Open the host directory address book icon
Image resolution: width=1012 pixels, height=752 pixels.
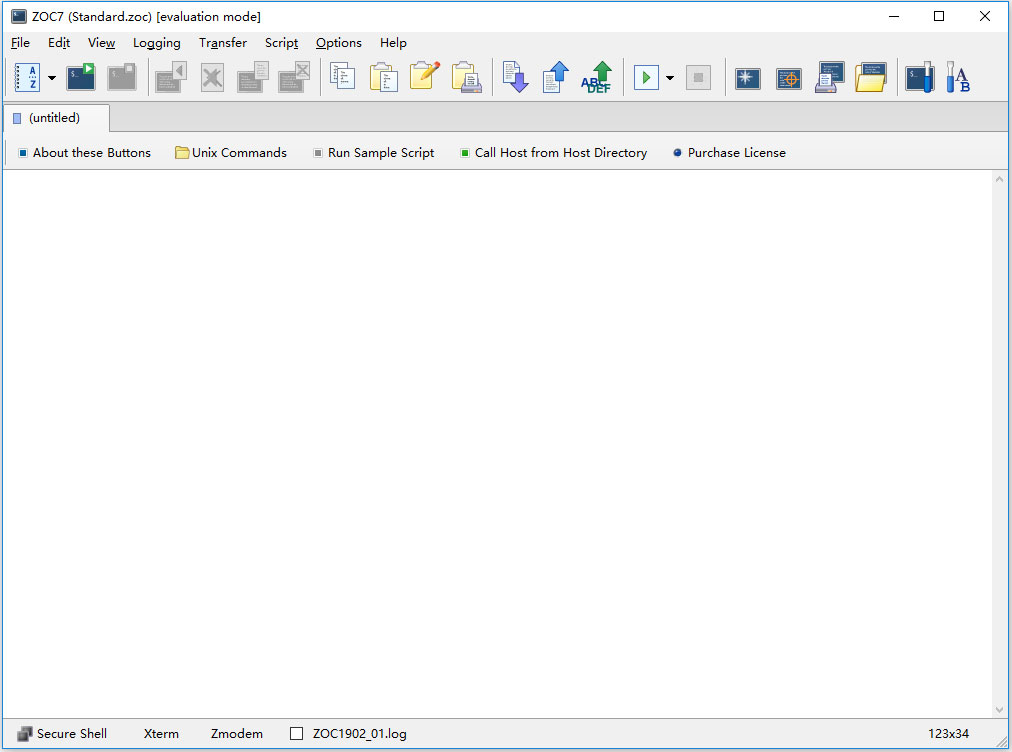(27, 77)
